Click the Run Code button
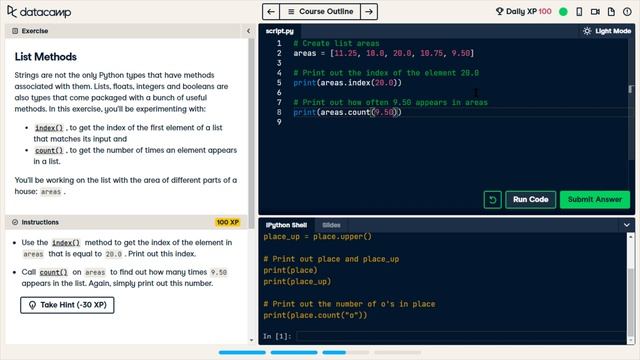 530,200
